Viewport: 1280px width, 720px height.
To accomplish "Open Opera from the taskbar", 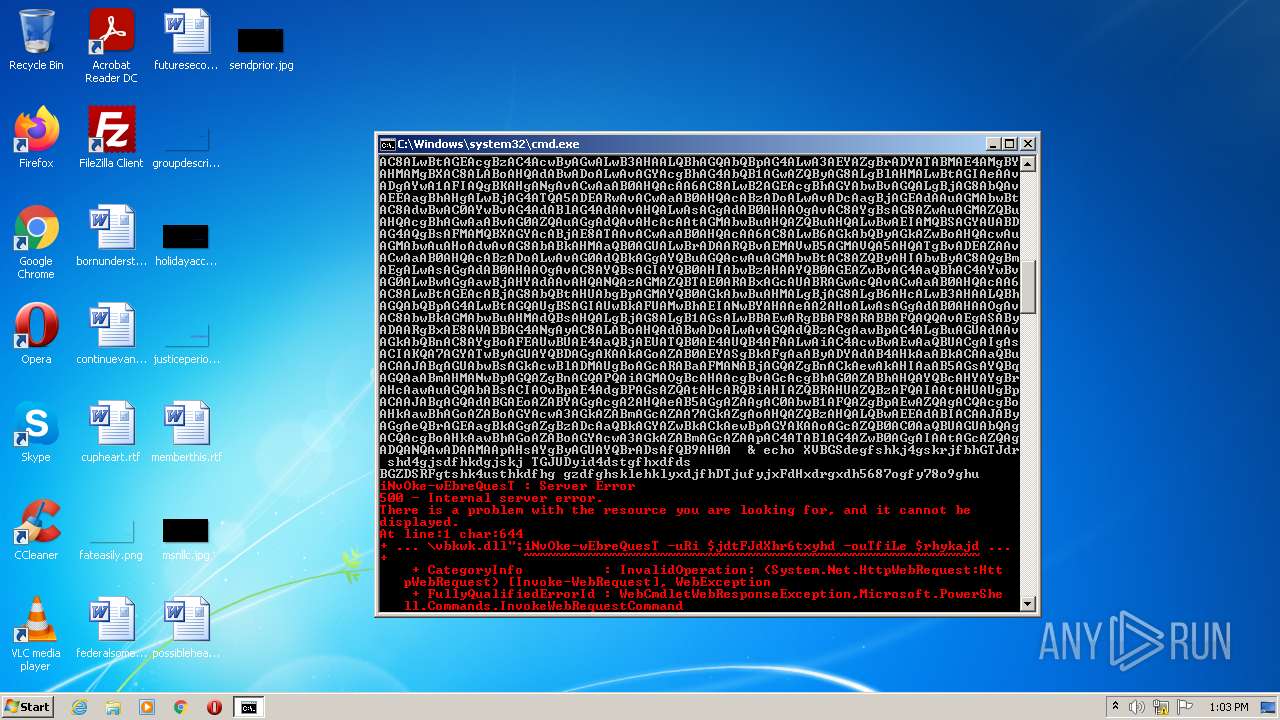I will [x=214, y=707].
